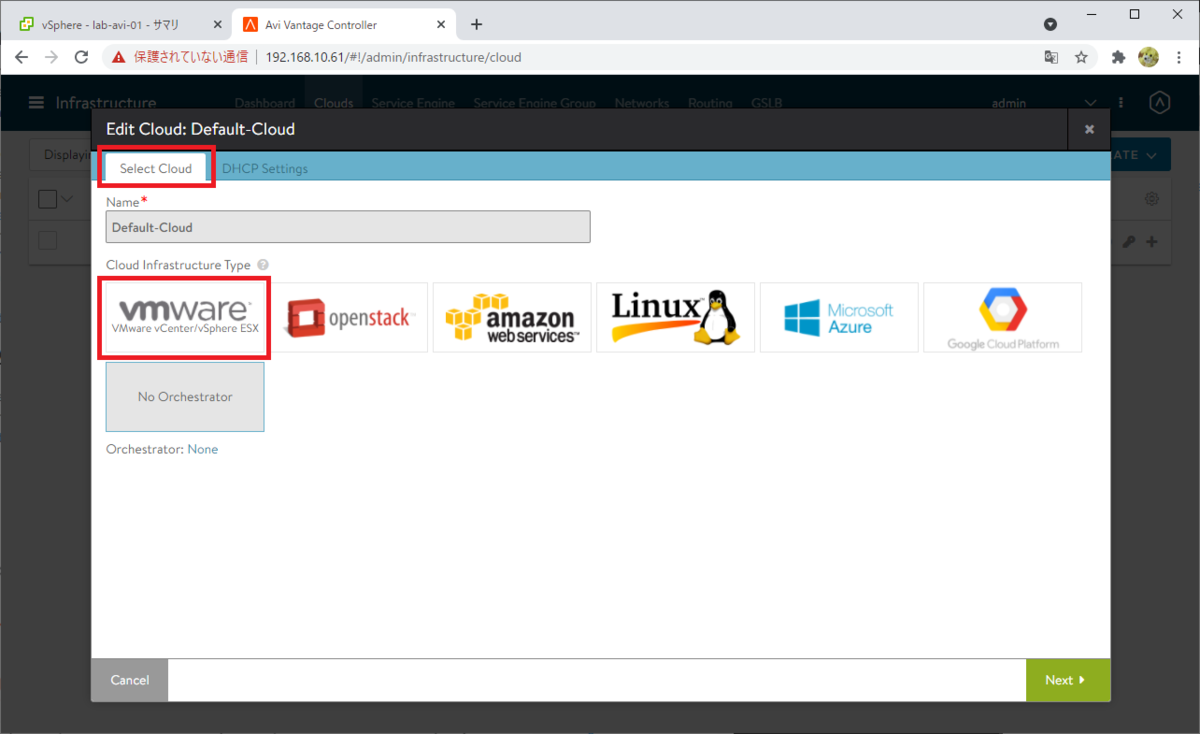This screenshot has width=1200, height=734.
Task: Open the GSLB navigation item
Action: [x=766, y=103]
